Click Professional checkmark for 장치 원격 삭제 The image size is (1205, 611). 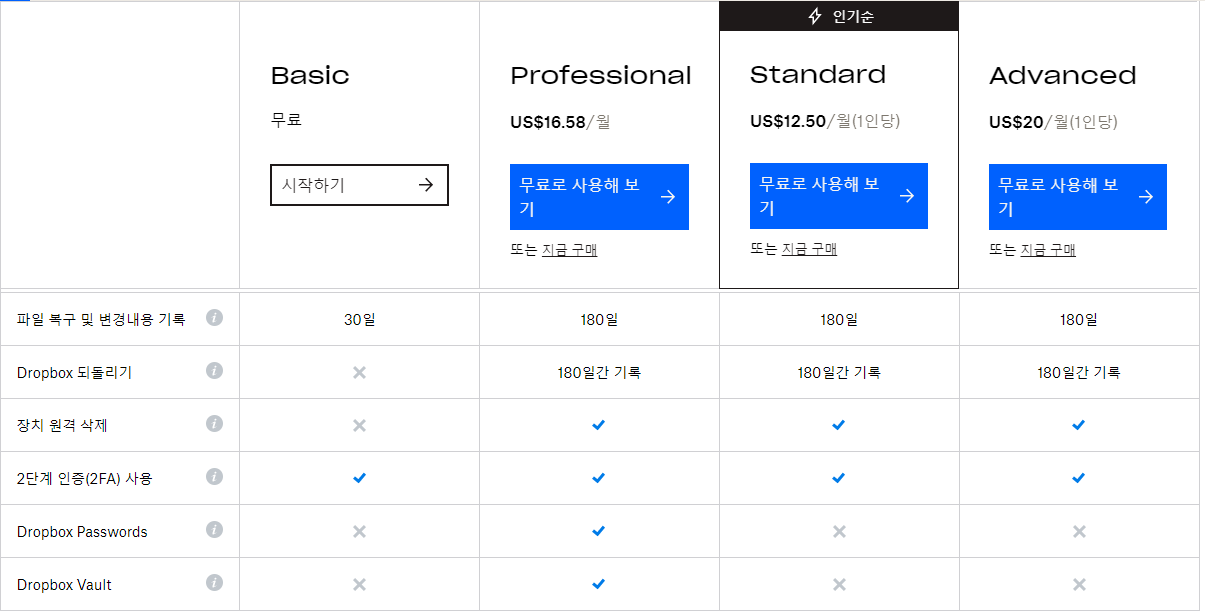coord(598,425)
